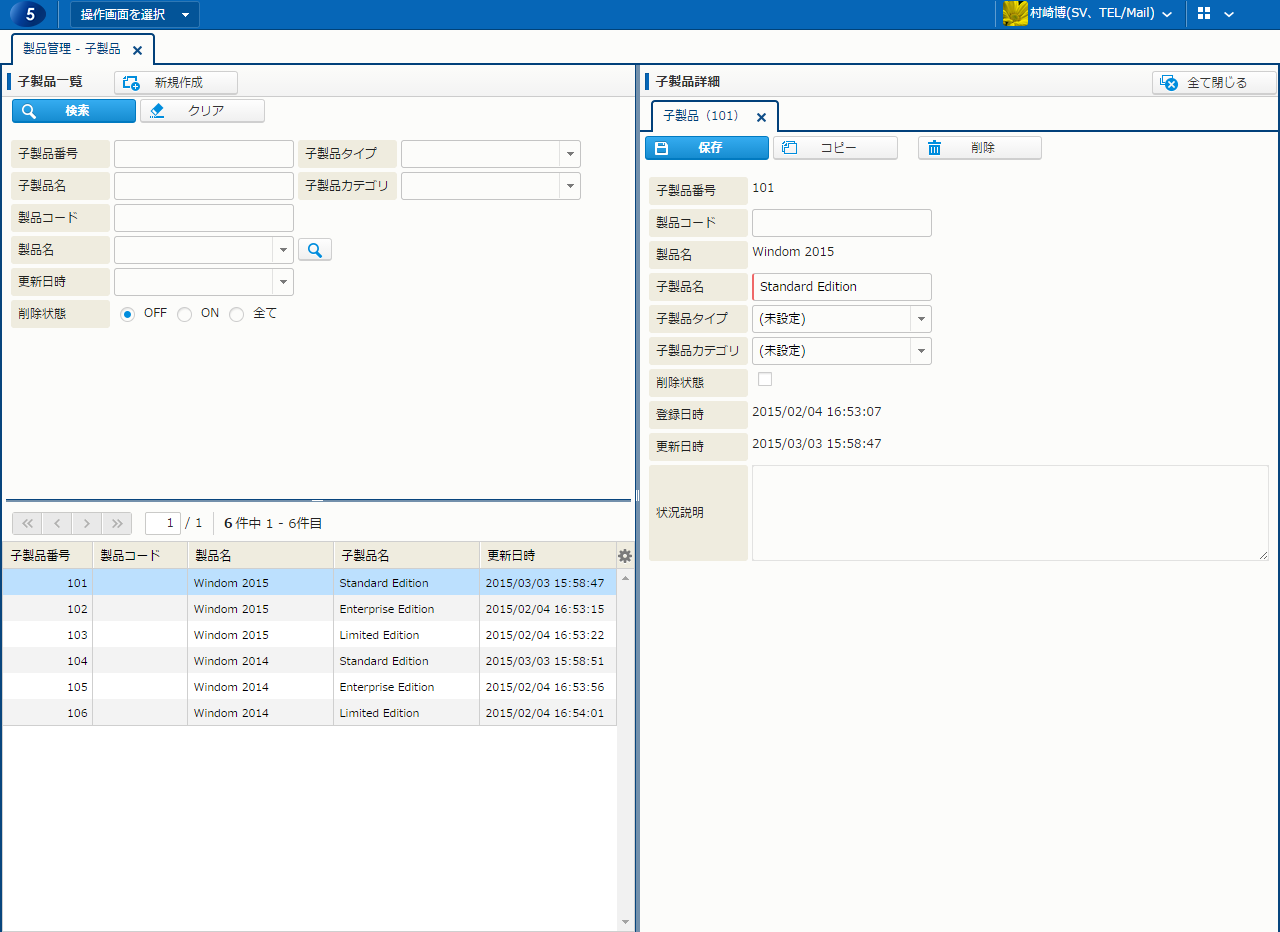1280x932 pixels.
Task: Go to the next results page arrow
Action: pos(87,523)
